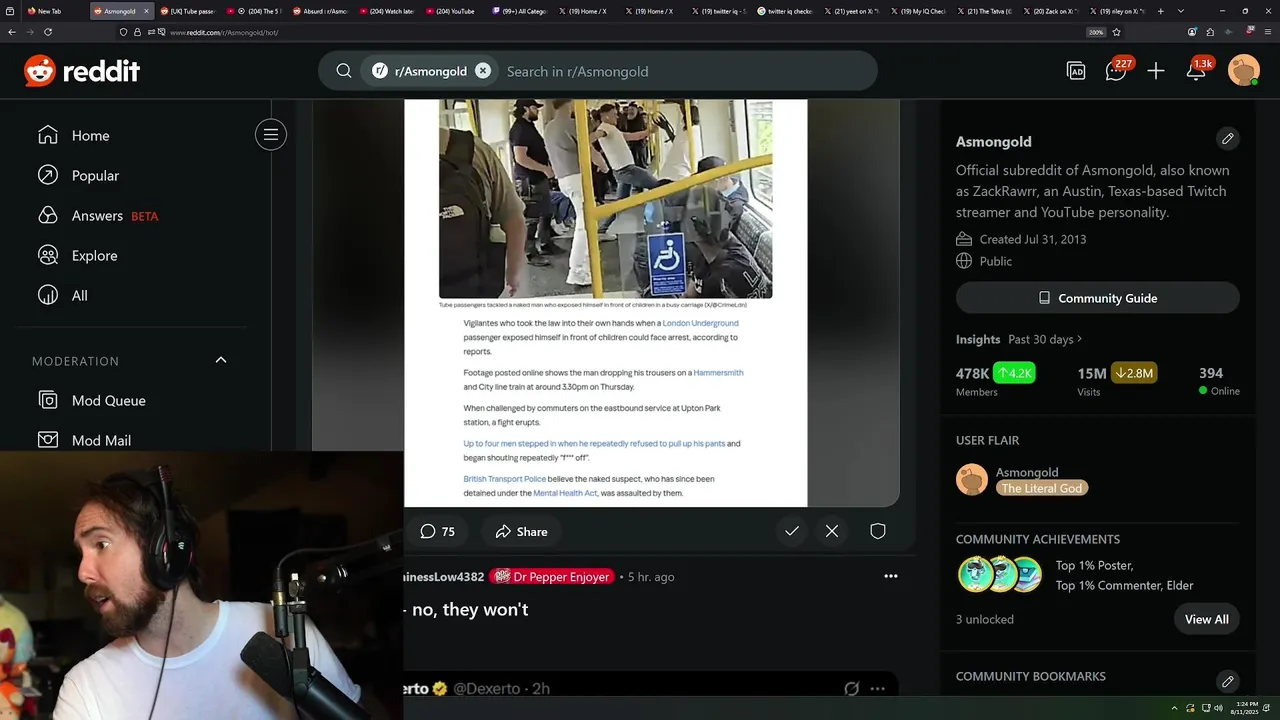Viewport: 1280px width, 720px height.
Task: Click the reddit.com address bar
Action: pyautogui.click(x=600, y=32)
